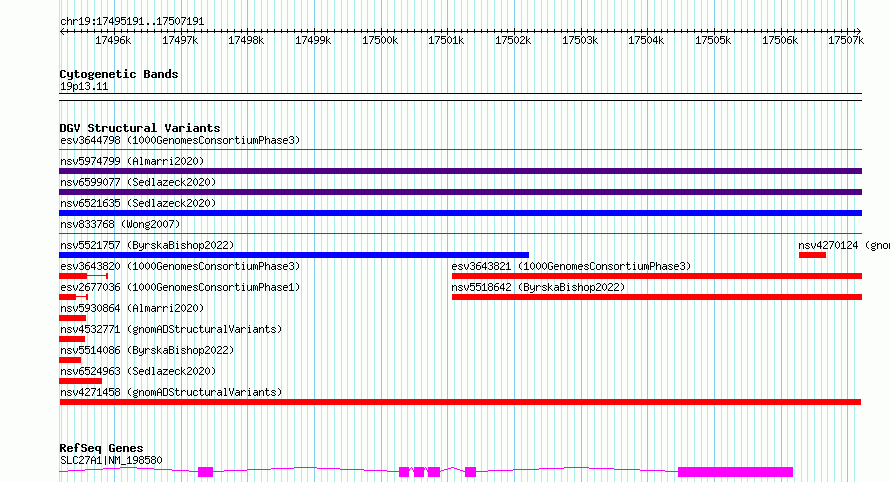Image resolution: width=890 pixels, height=482 pixels.
Task: Click the 17504k ruler tick label
Action: [645, 40]
